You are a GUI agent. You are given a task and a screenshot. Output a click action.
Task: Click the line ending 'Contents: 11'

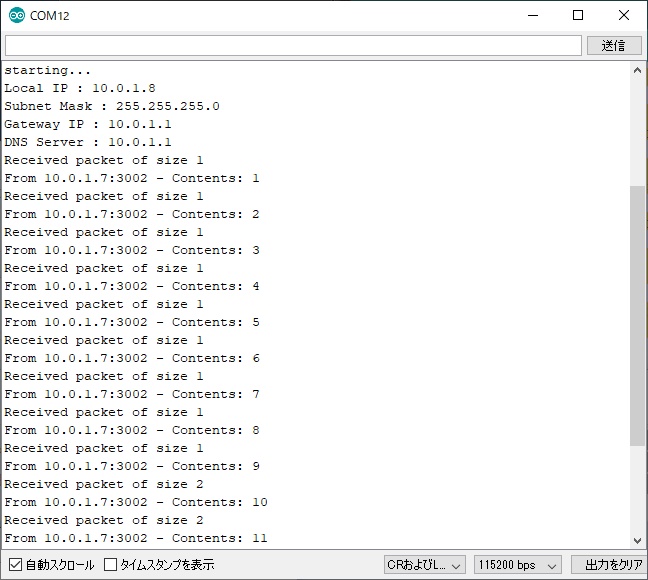[x=136, y=538]
